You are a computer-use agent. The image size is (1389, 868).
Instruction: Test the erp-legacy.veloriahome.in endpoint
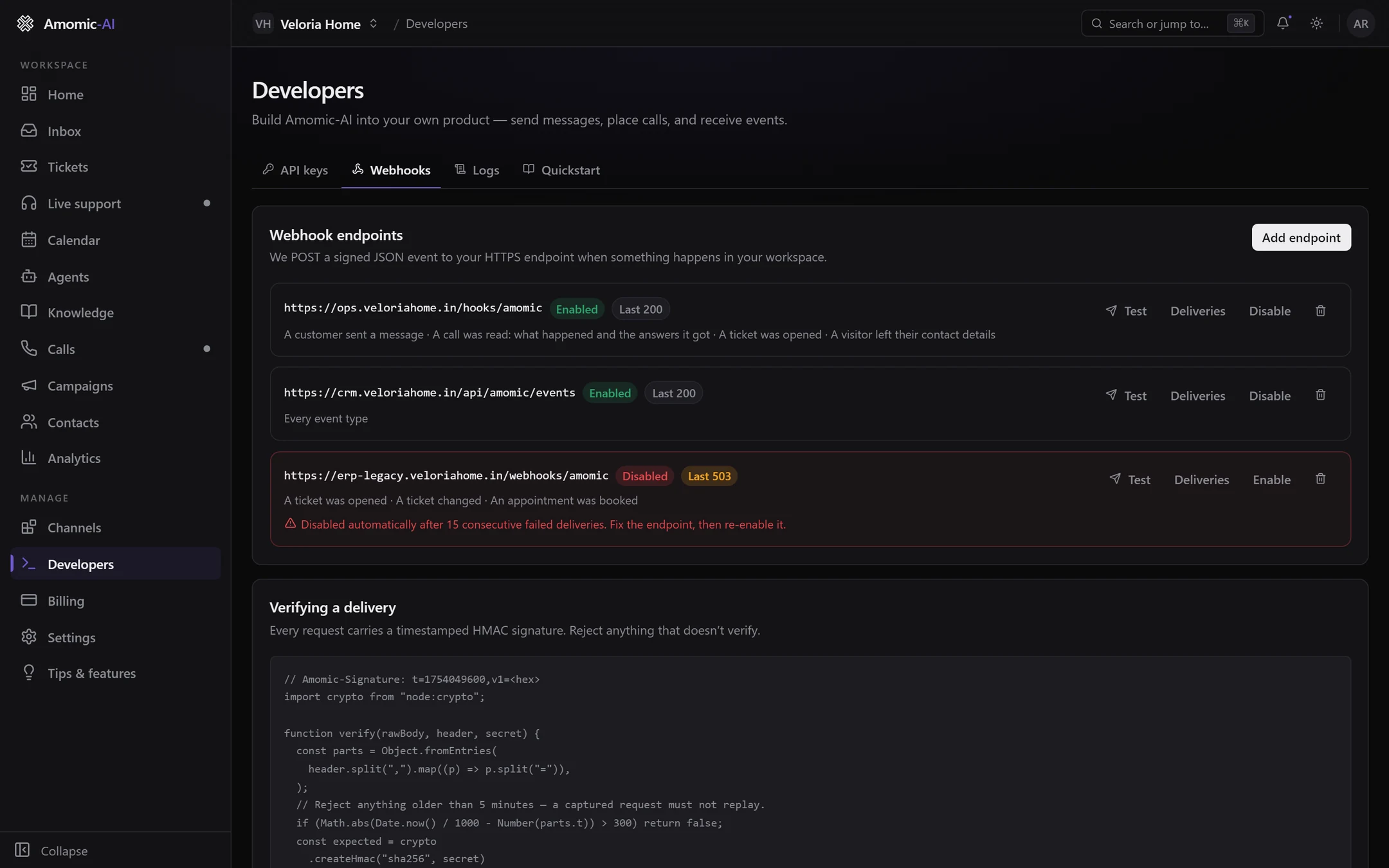pos(1130,480)
